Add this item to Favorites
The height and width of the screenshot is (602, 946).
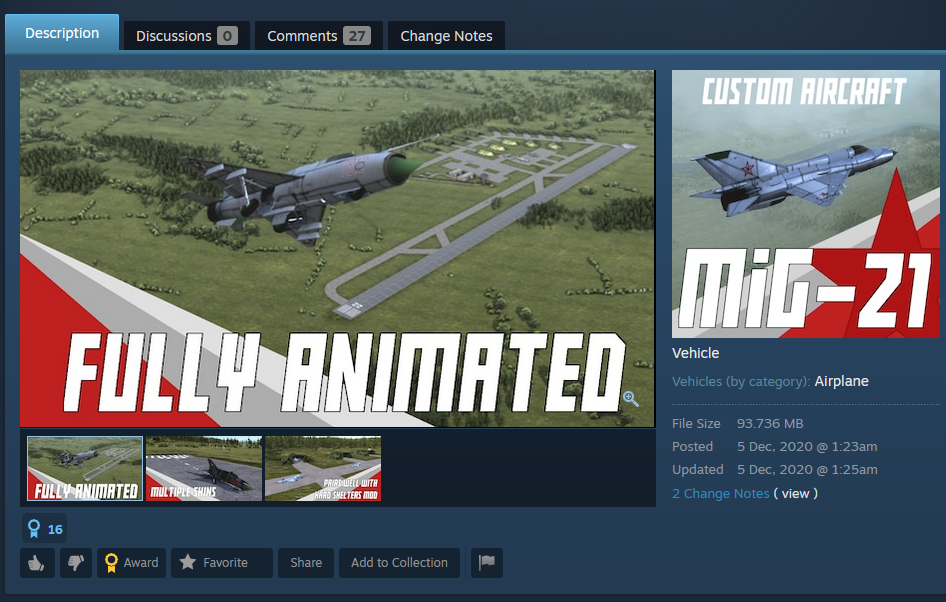[221, 563]
